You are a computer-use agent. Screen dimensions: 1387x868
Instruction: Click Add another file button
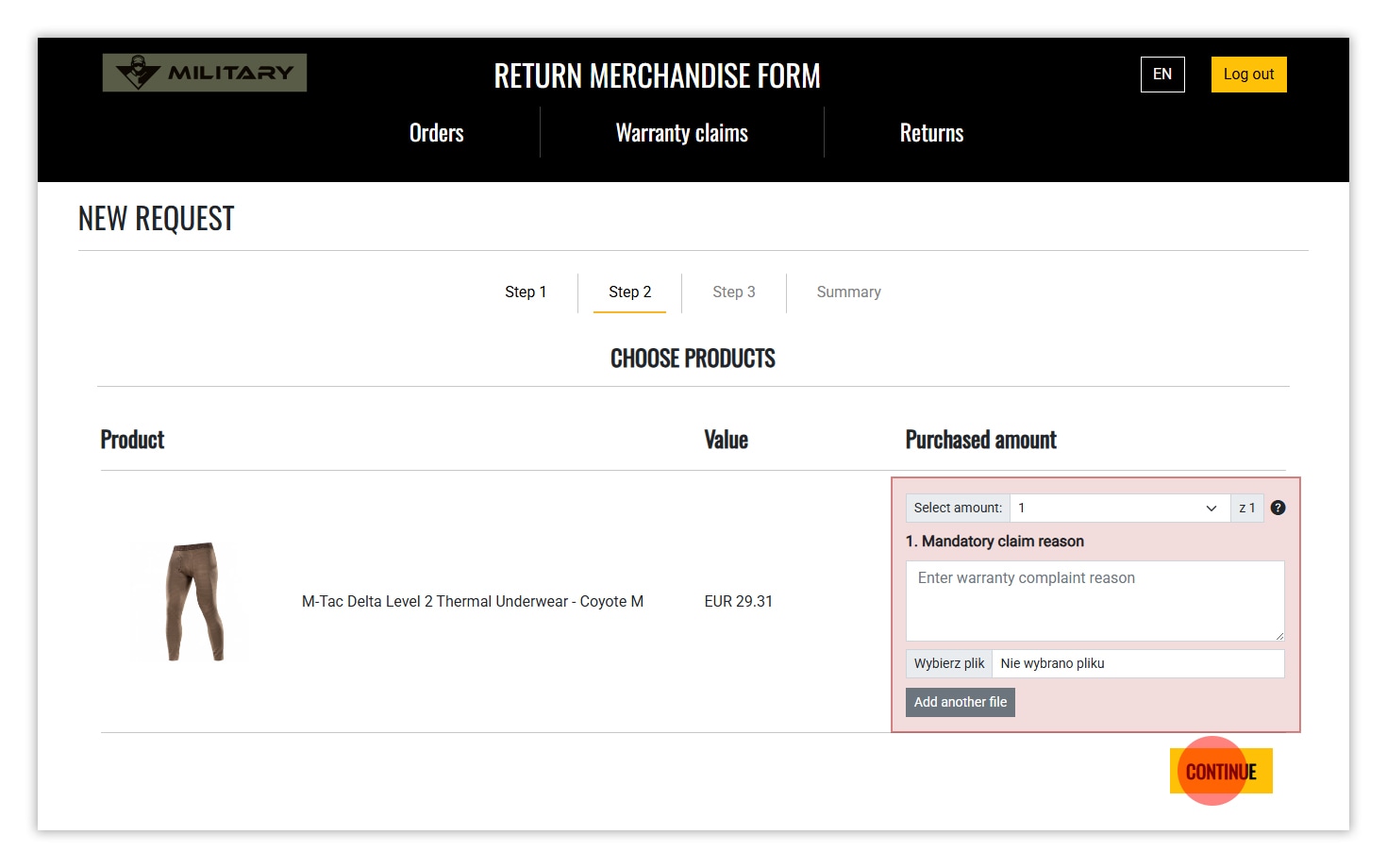click(x=960, y=702)
